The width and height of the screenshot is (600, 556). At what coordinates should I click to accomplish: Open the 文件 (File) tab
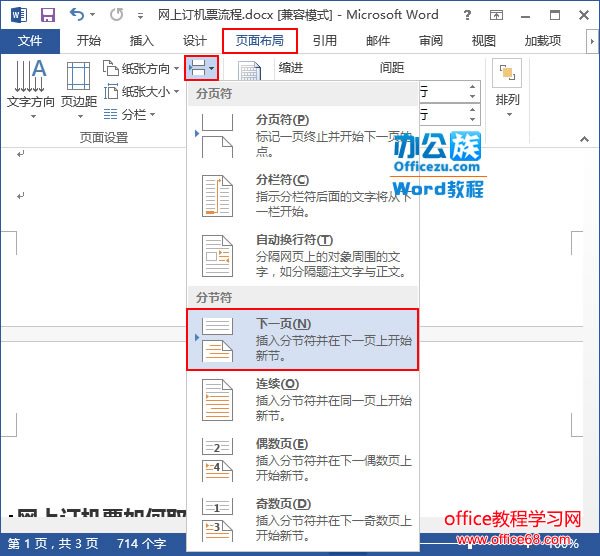[30, 41]
